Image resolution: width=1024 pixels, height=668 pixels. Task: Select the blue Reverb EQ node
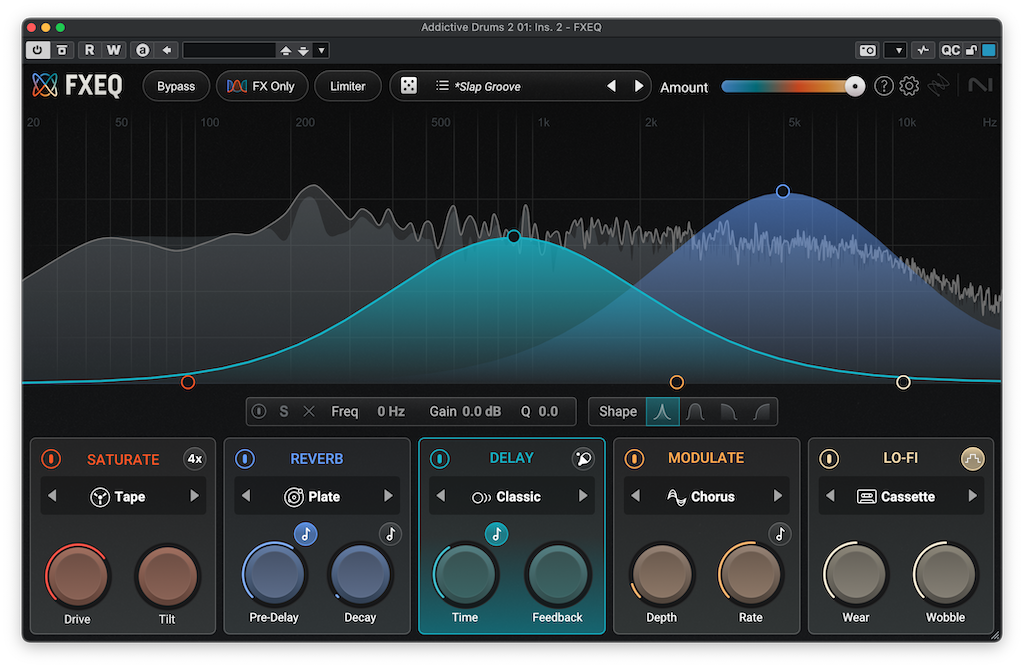tap(782, 191)
